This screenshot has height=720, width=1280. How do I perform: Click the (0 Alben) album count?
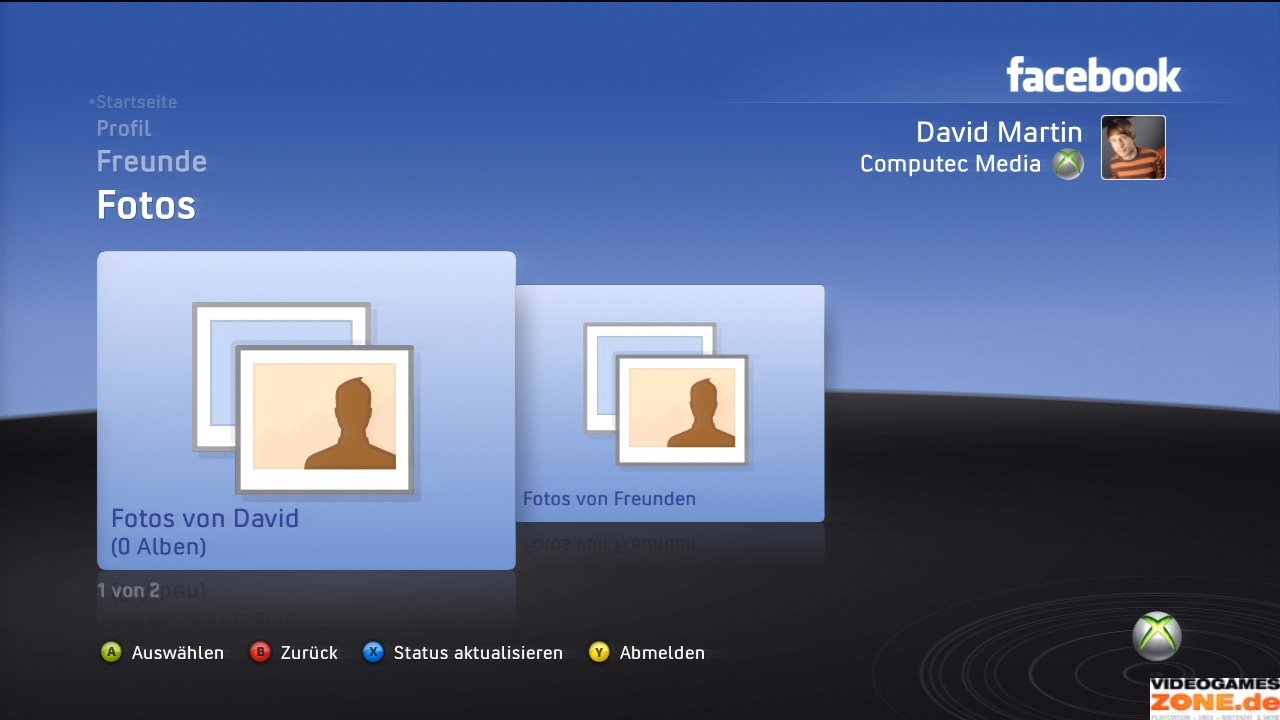coord(158,547)
